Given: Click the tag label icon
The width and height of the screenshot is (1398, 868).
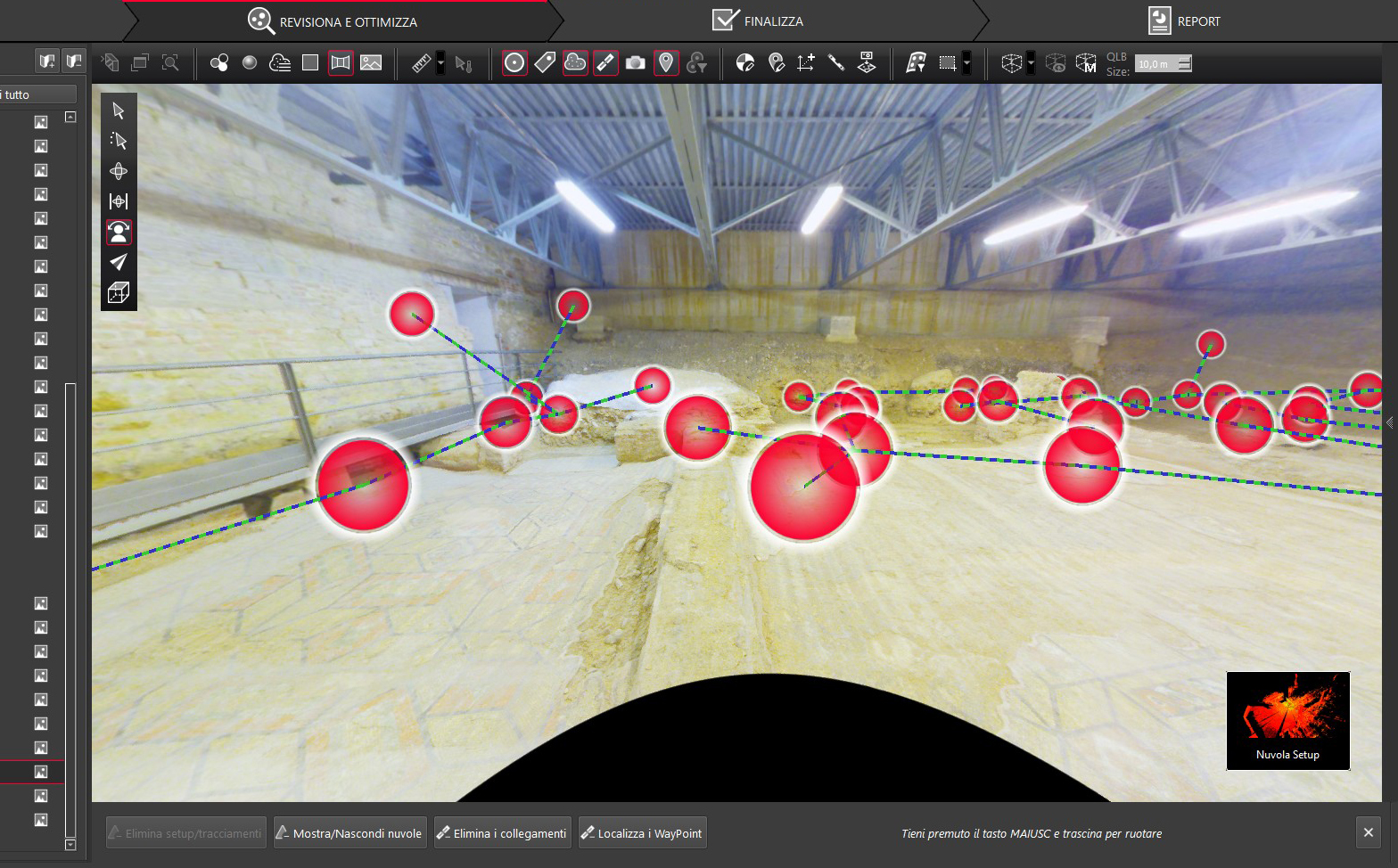Looking at the screenshot, I should (545, 63).
